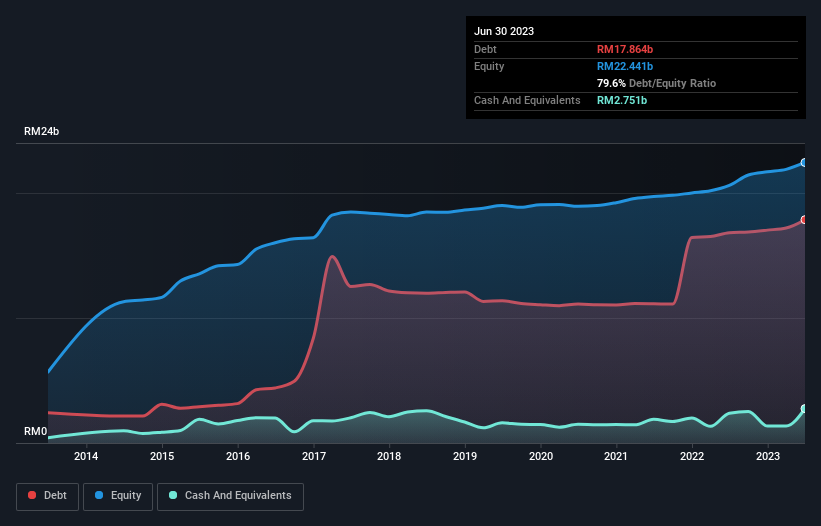Click the blue Equity endpoint marker
Viewport: 821px width, 526px height.
pos(804,163)
